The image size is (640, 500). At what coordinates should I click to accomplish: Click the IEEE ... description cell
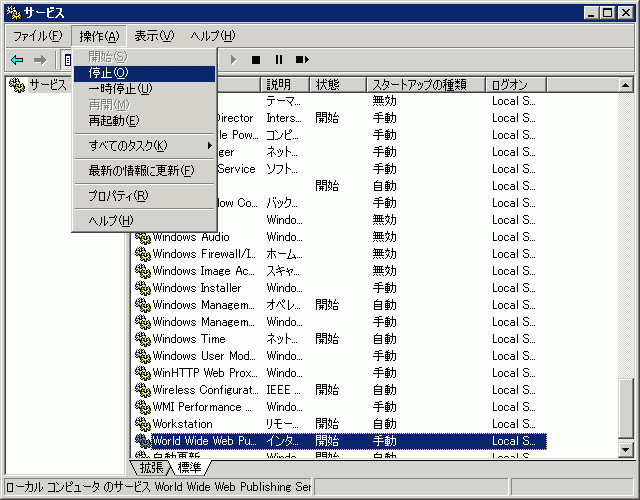coord(283,390)
